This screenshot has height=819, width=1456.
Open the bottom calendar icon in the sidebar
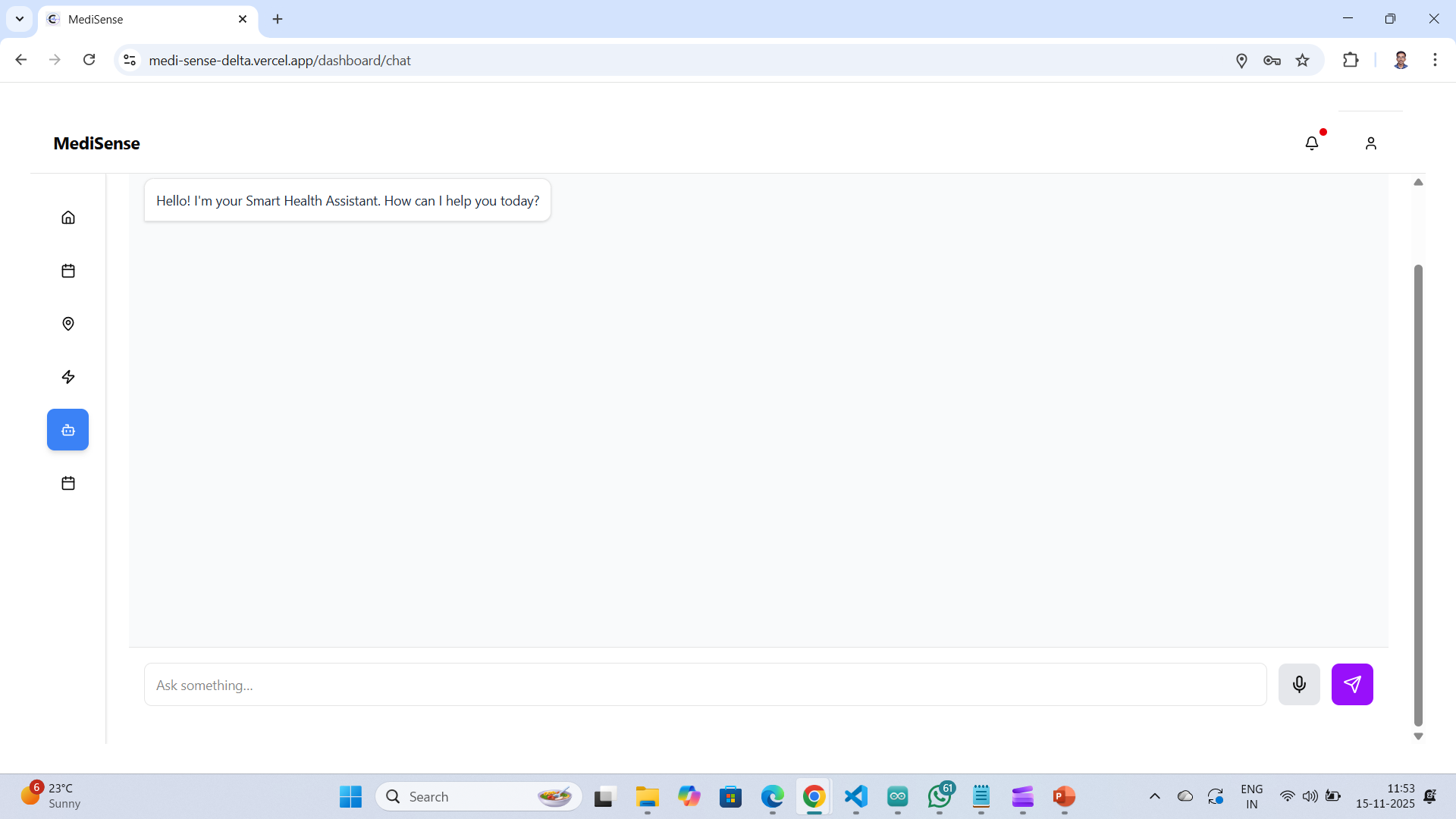coord(68,483)
